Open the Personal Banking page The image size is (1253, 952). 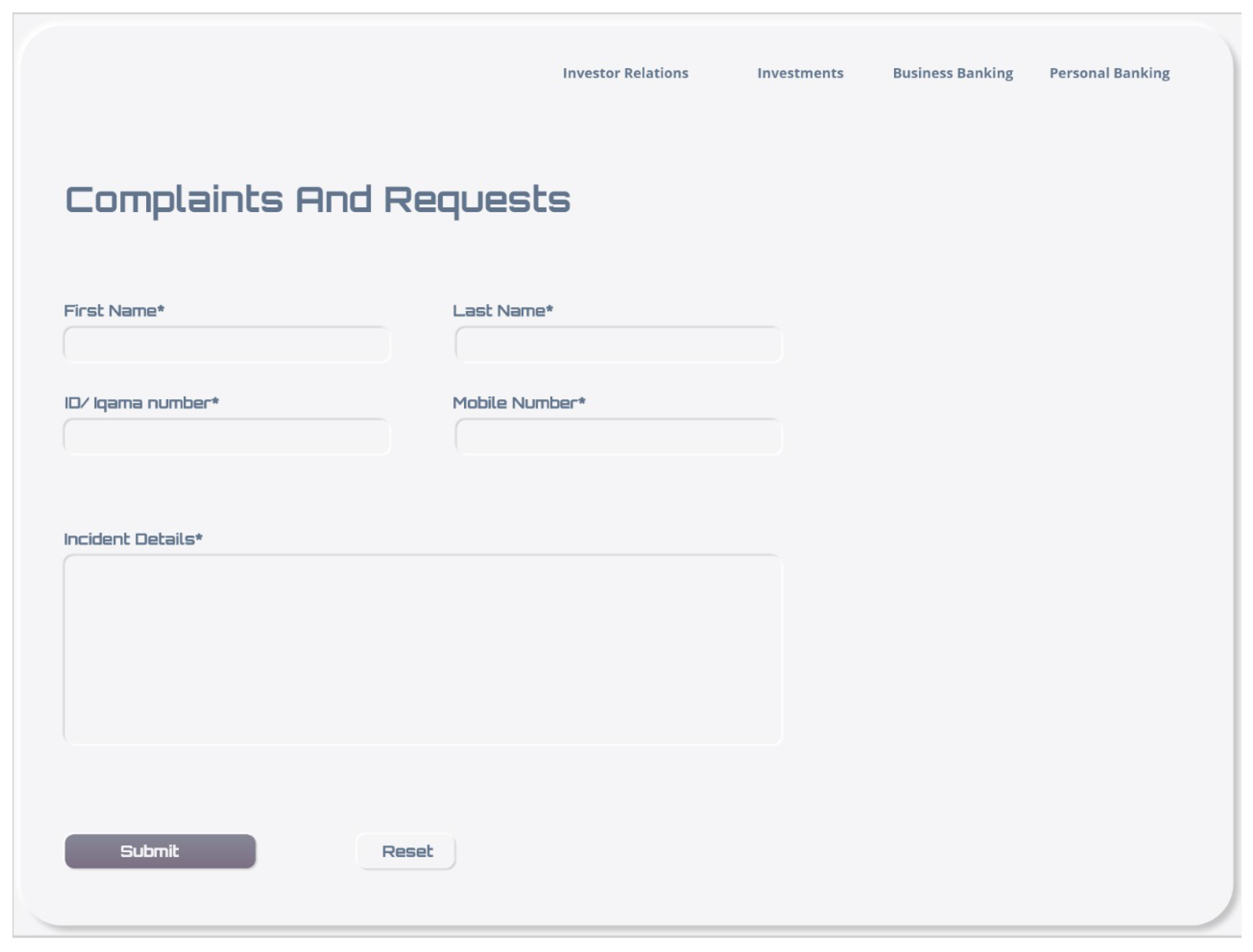pos(1109,73)
